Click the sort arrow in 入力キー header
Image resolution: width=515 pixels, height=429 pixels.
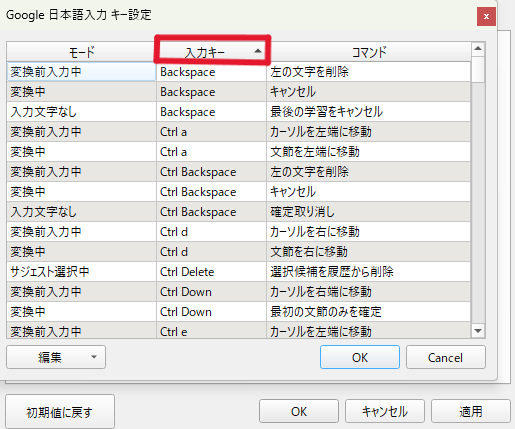[x=257, y=51]
